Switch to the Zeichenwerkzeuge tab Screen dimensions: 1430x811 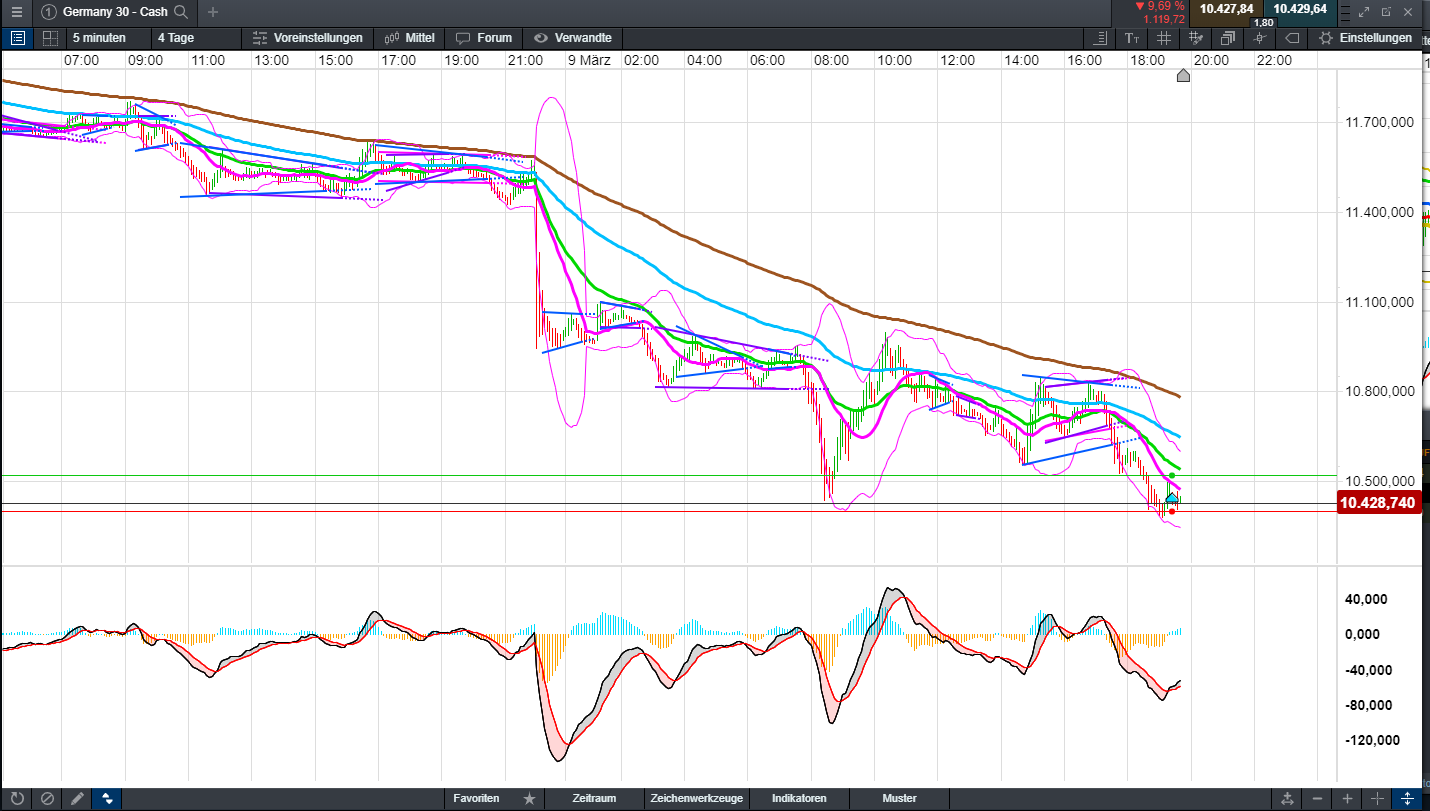(x=696, y=799)
